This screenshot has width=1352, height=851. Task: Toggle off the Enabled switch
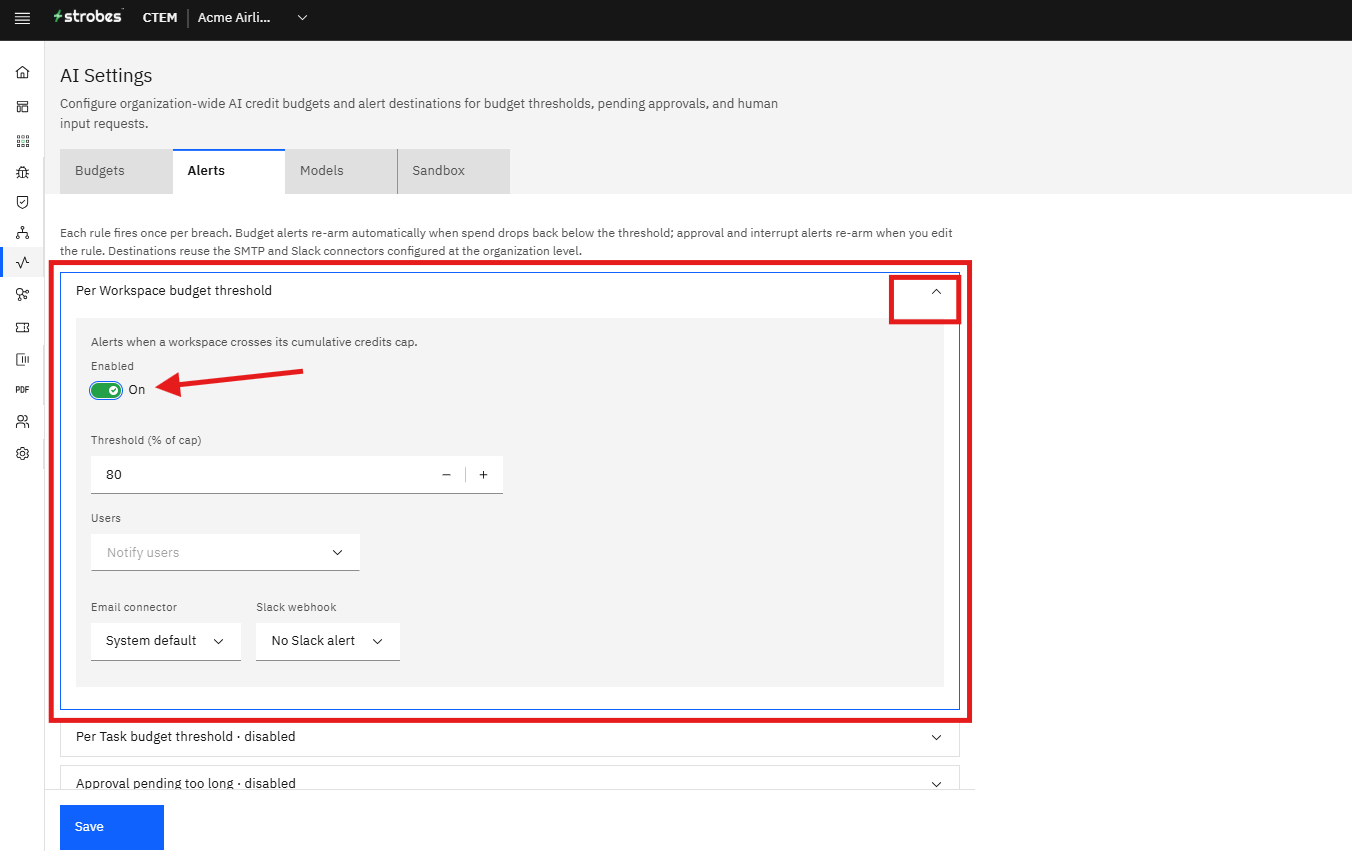point(106,390)
